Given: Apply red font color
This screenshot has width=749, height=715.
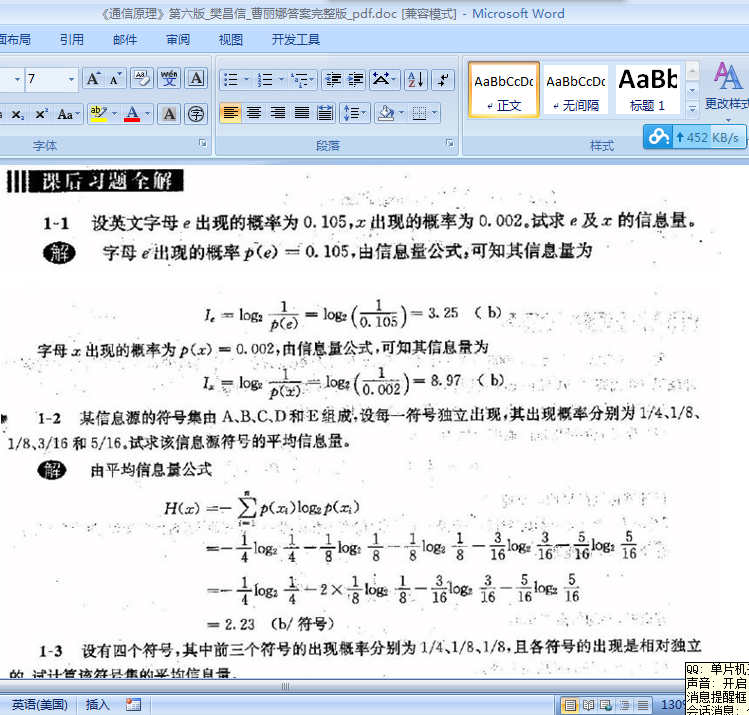Looking at the screenshot, I should pyautogui.click(x=132, y=114).
